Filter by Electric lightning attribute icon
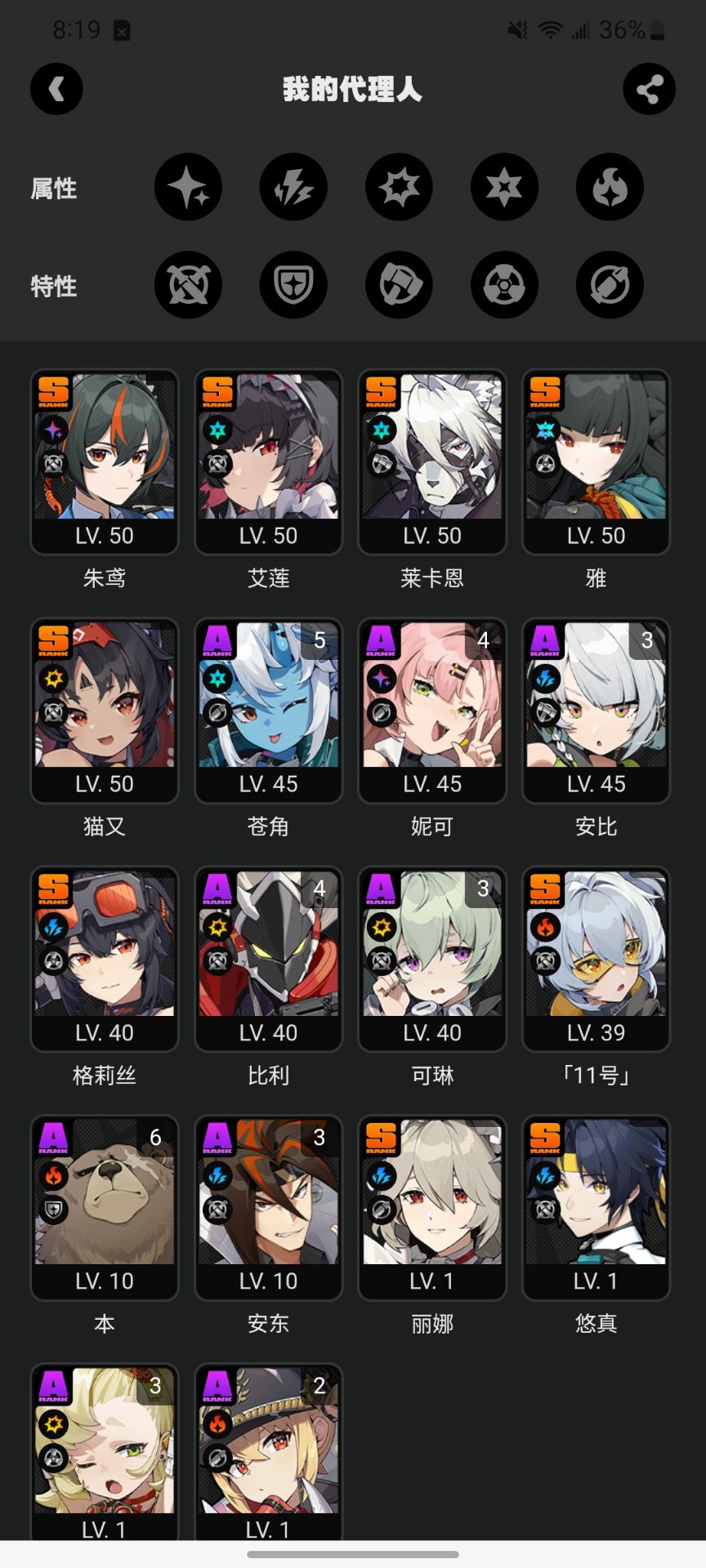The width and height of the screenshot is (706, 1568). [293, 187]
